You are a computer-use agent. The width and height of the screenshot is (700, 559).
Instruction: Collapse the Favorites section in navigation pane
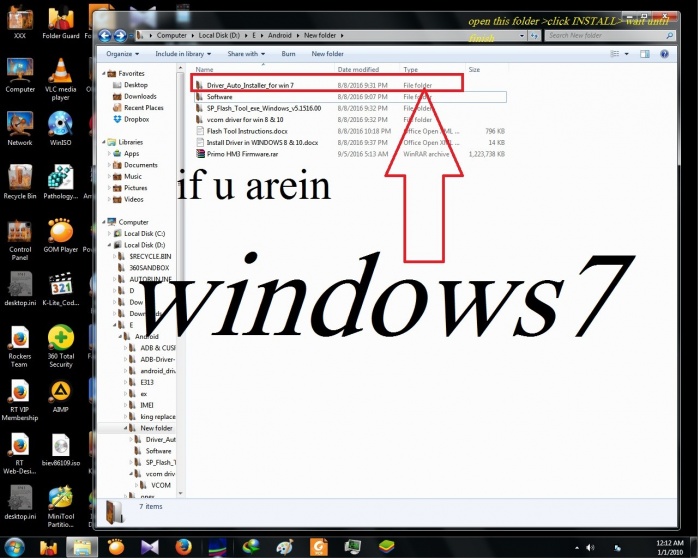click(104, 73)
